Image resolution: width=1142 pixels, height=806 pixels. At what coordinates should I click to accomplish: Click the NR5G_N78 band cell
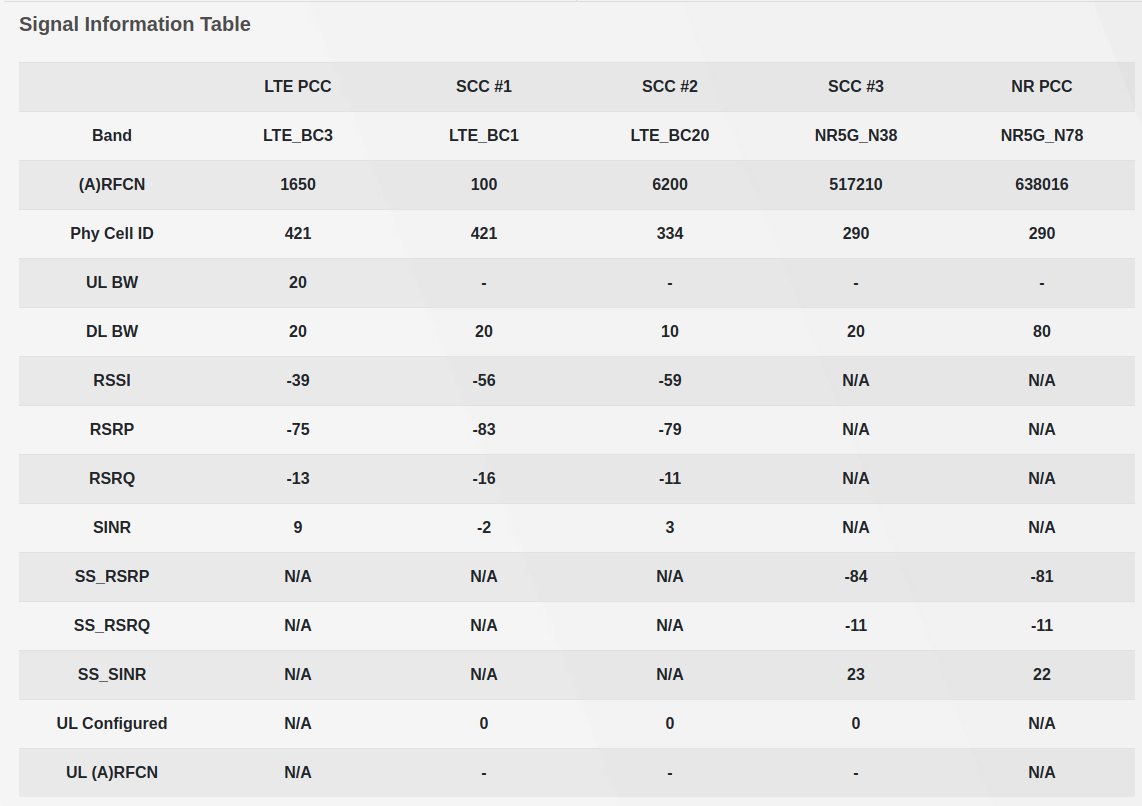click(1042, 136)
